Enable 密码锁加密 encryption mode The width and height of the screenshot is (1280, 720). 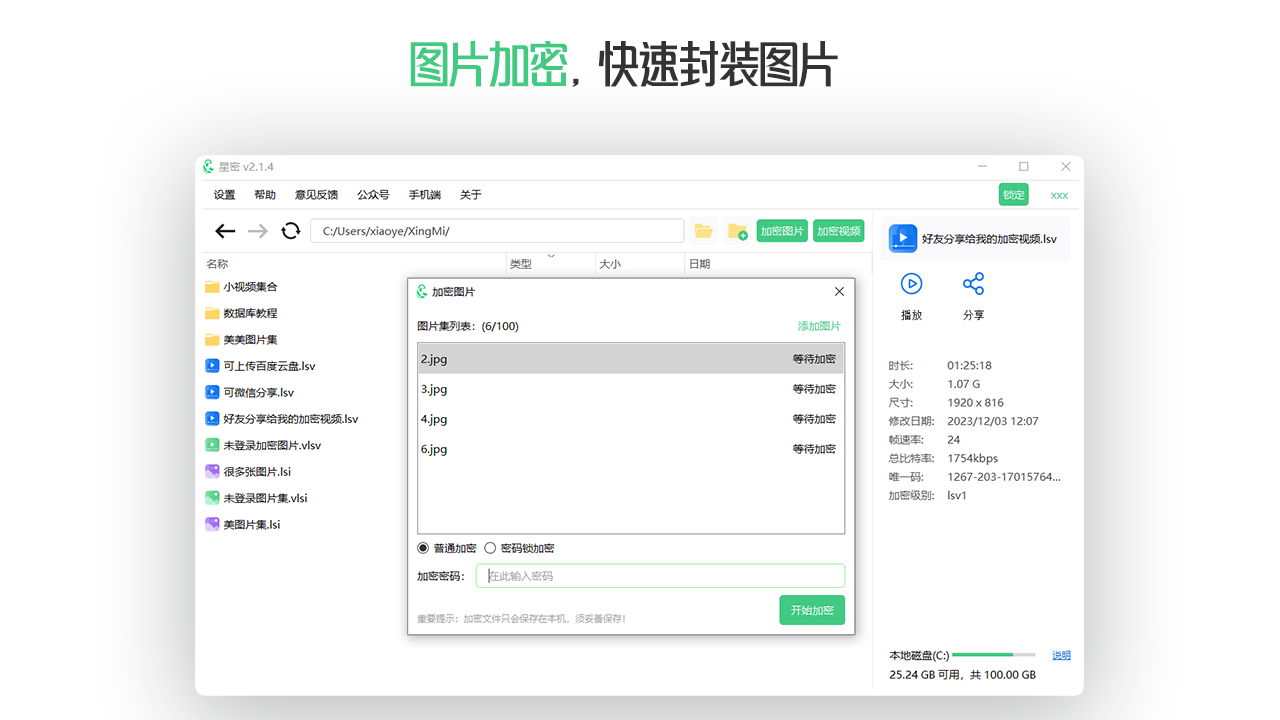[x=490, y=547]
